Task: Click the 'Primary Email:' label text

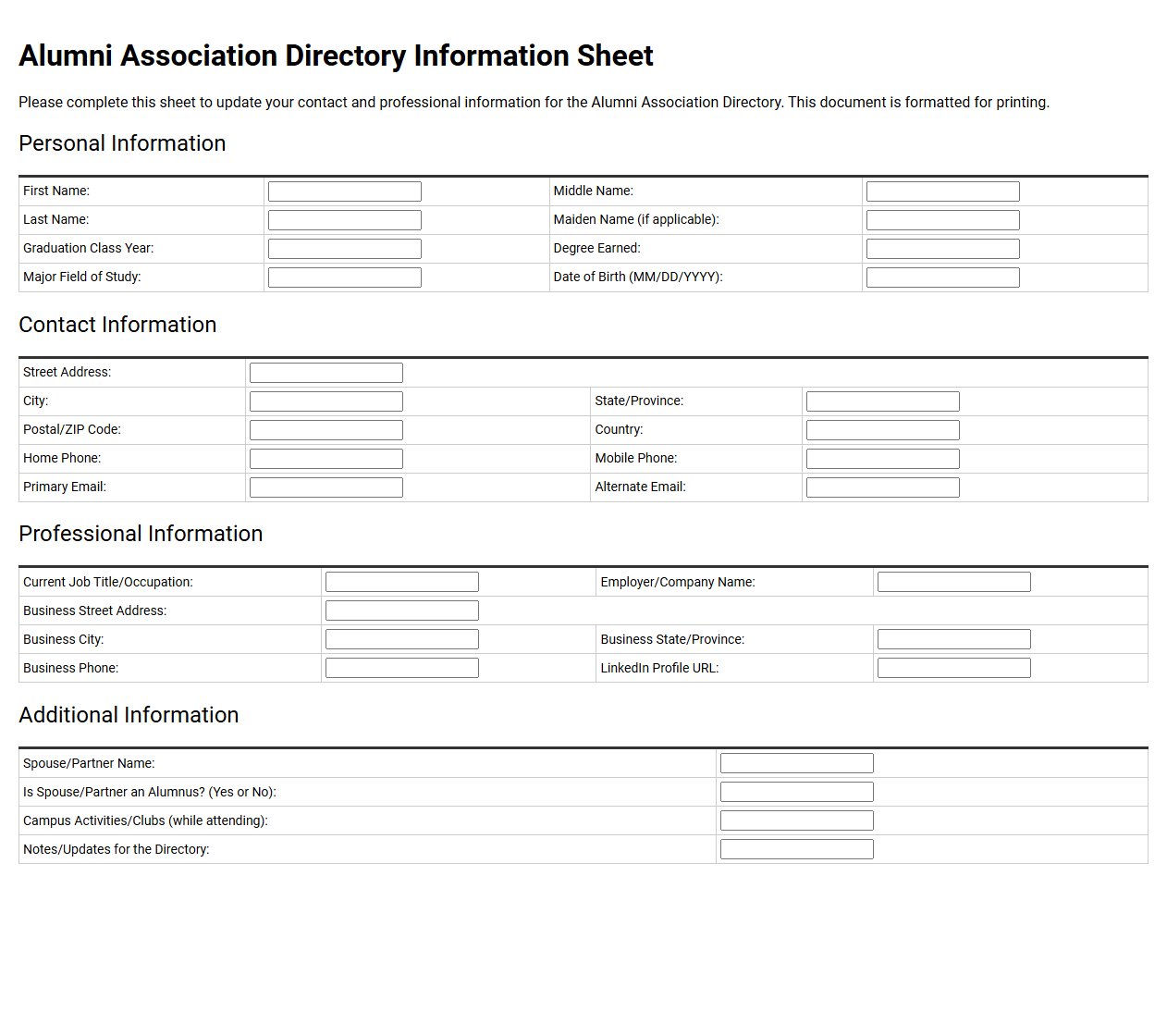Action: (65, 487)
